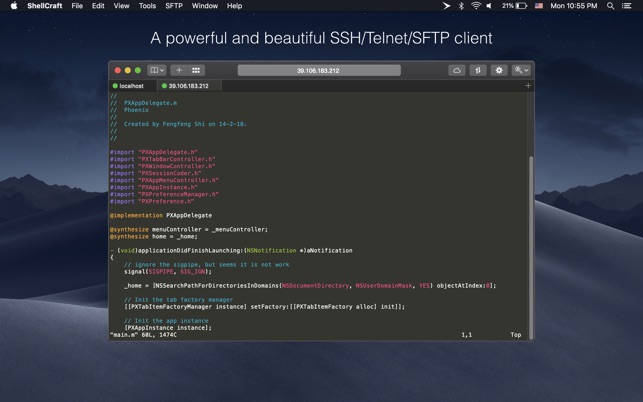This screenshot has width=643, height=402.
Task: Open the ShellCraft application menu
Action: click(44, 6)
